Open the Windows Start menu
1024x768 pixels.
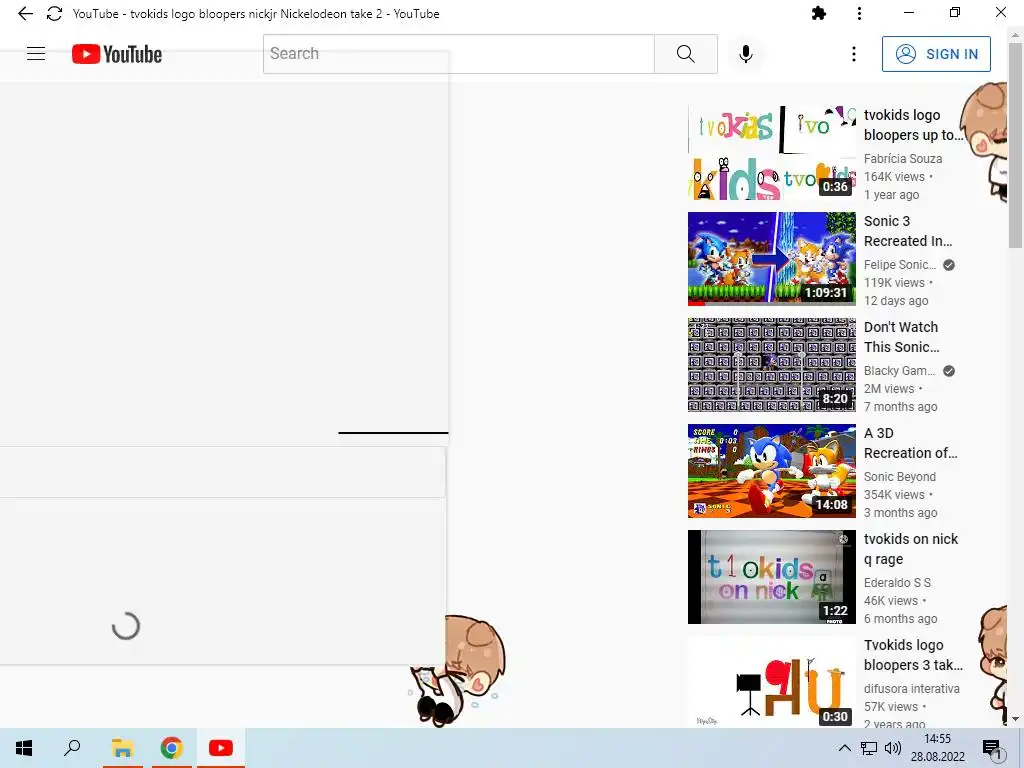[24, 748]
